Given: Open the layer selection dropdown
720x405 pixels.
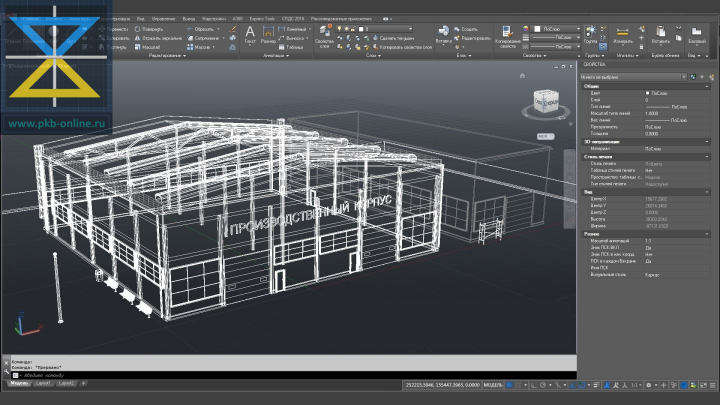Looking at the screenshot, I should tap(374, 29).
